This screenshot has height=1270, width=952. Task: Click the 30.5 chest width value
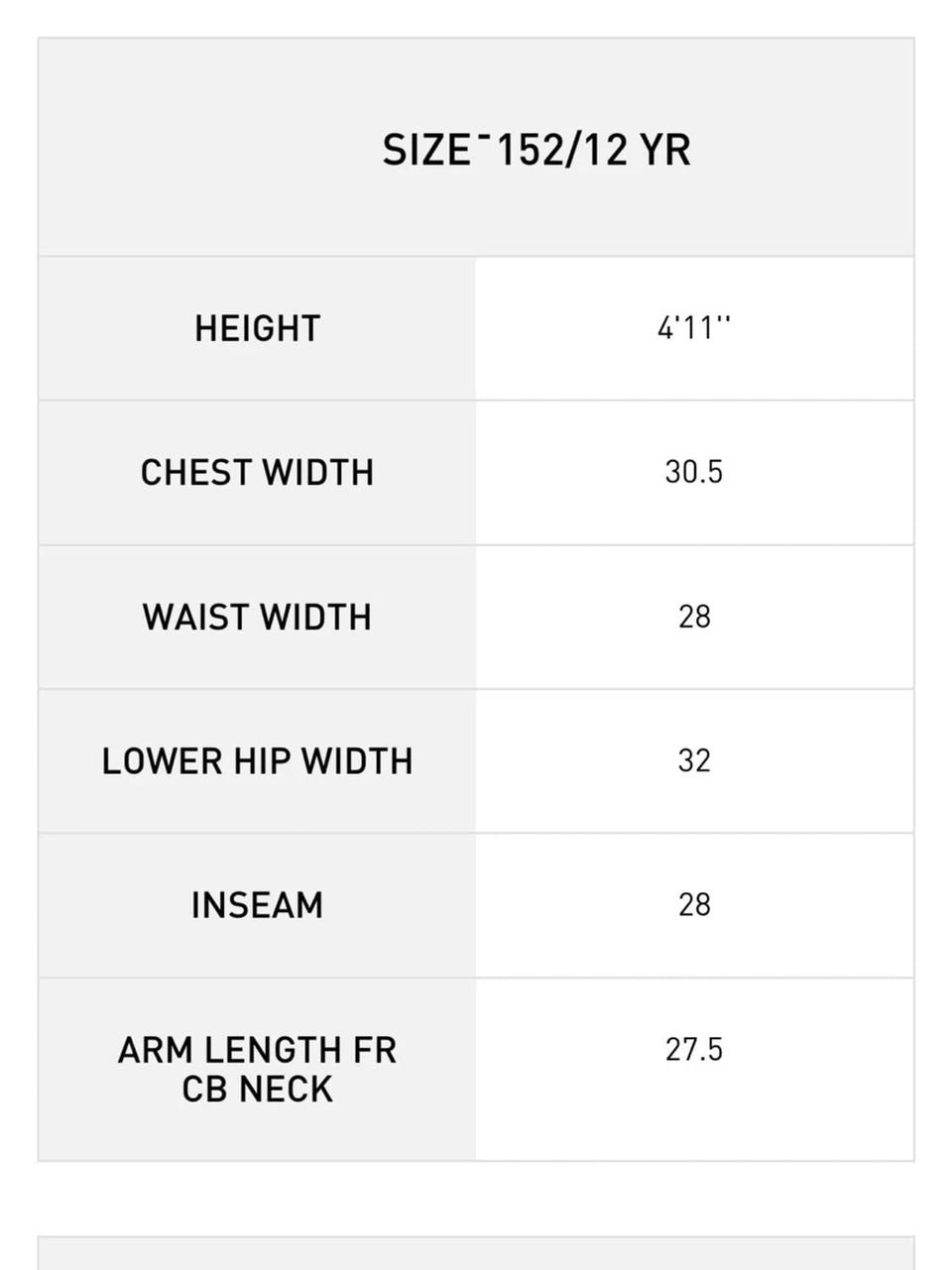[x=693, y=472]
